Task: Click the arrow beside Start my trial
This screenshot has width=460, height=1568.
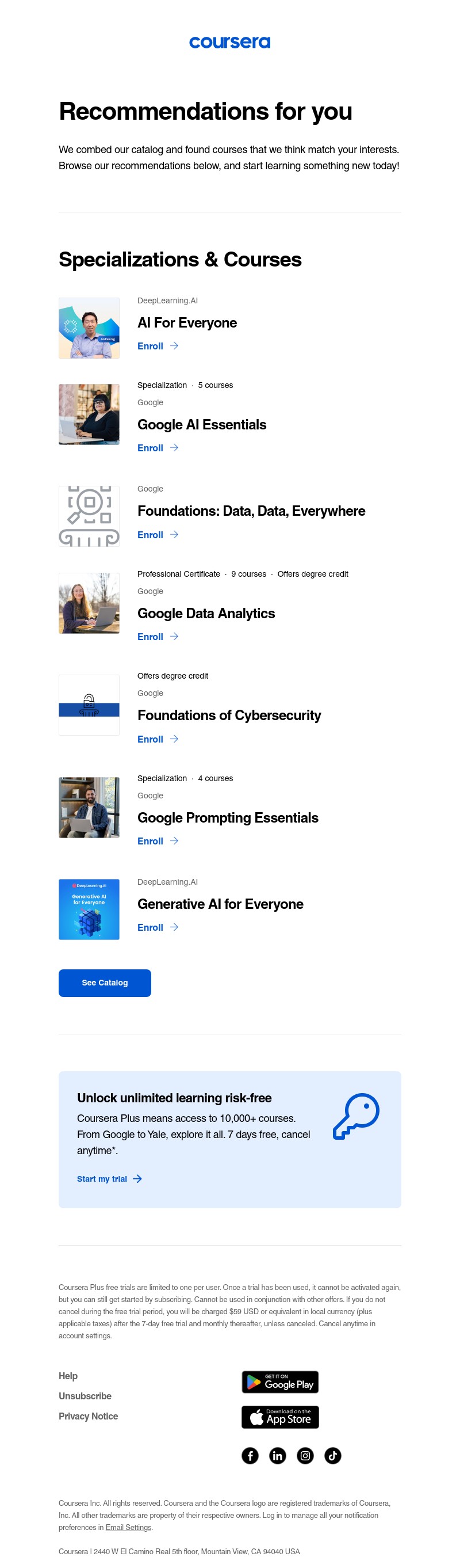Action: [x=137, y=1178]
